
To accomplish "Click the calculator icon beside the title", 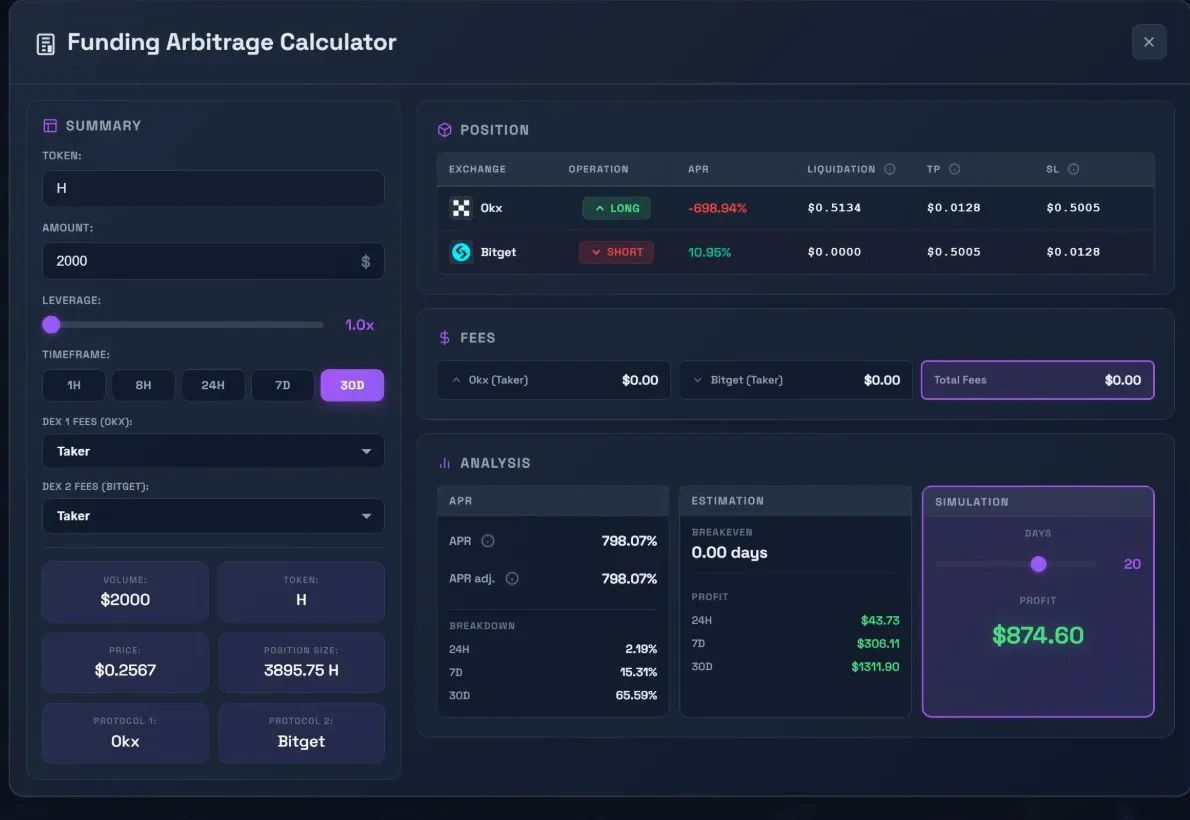I will (x=46, y=44).
